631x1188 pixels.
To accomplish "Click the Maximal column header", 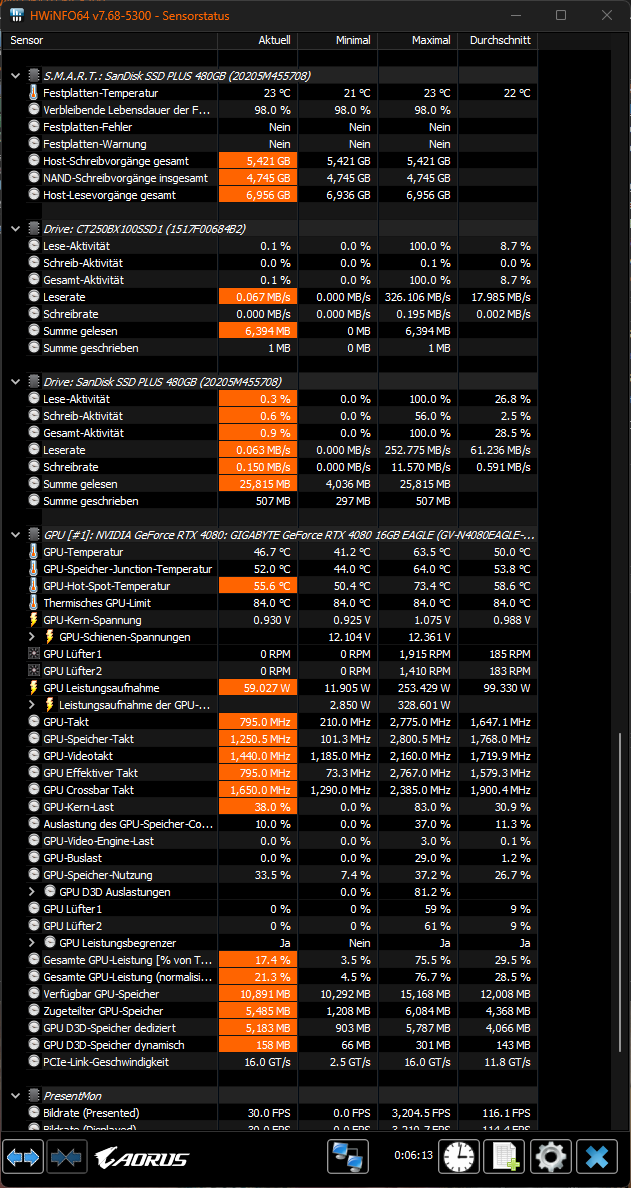I will coord(417,41).
